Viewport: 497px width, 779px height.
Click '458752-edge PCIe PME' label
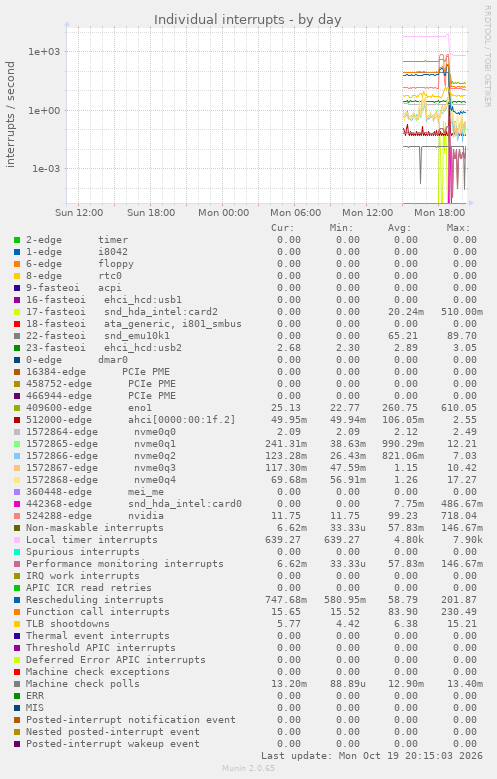click(101, 384)
